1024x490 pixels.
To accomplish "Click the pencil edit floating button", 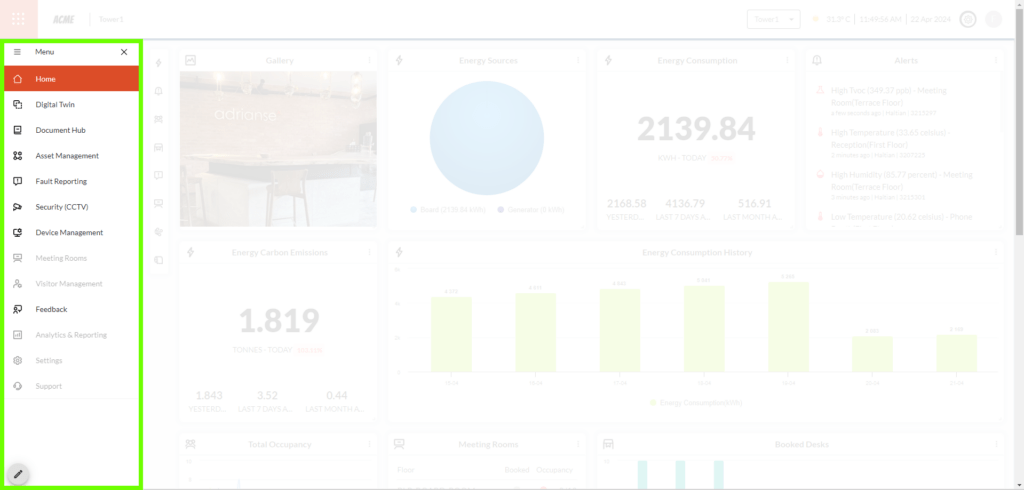I will [18, 474].
